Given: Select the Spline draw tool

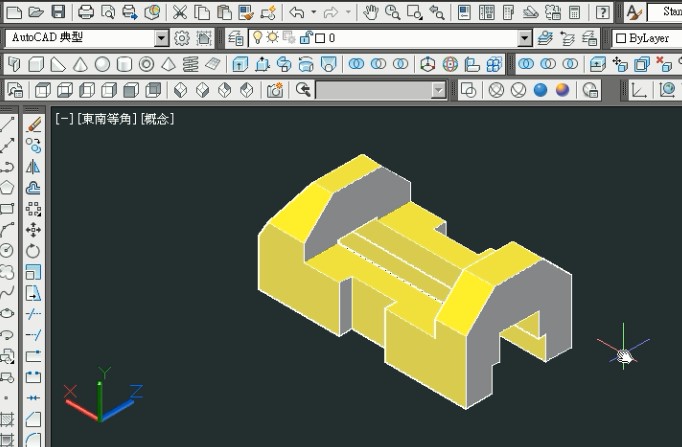Looking at the screenshot, I should (x=7, y=293).
